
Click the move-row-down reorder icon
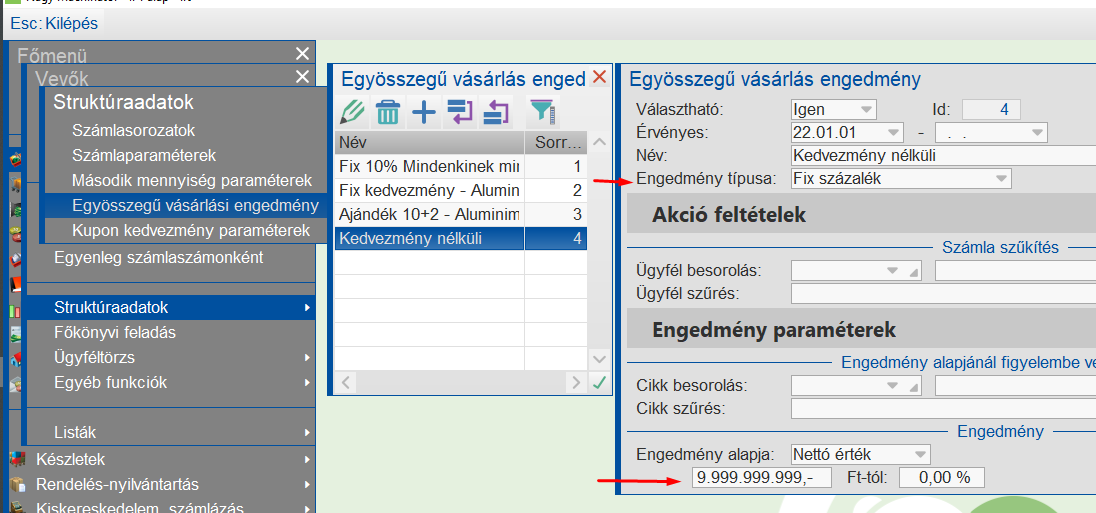coord(460,112)
